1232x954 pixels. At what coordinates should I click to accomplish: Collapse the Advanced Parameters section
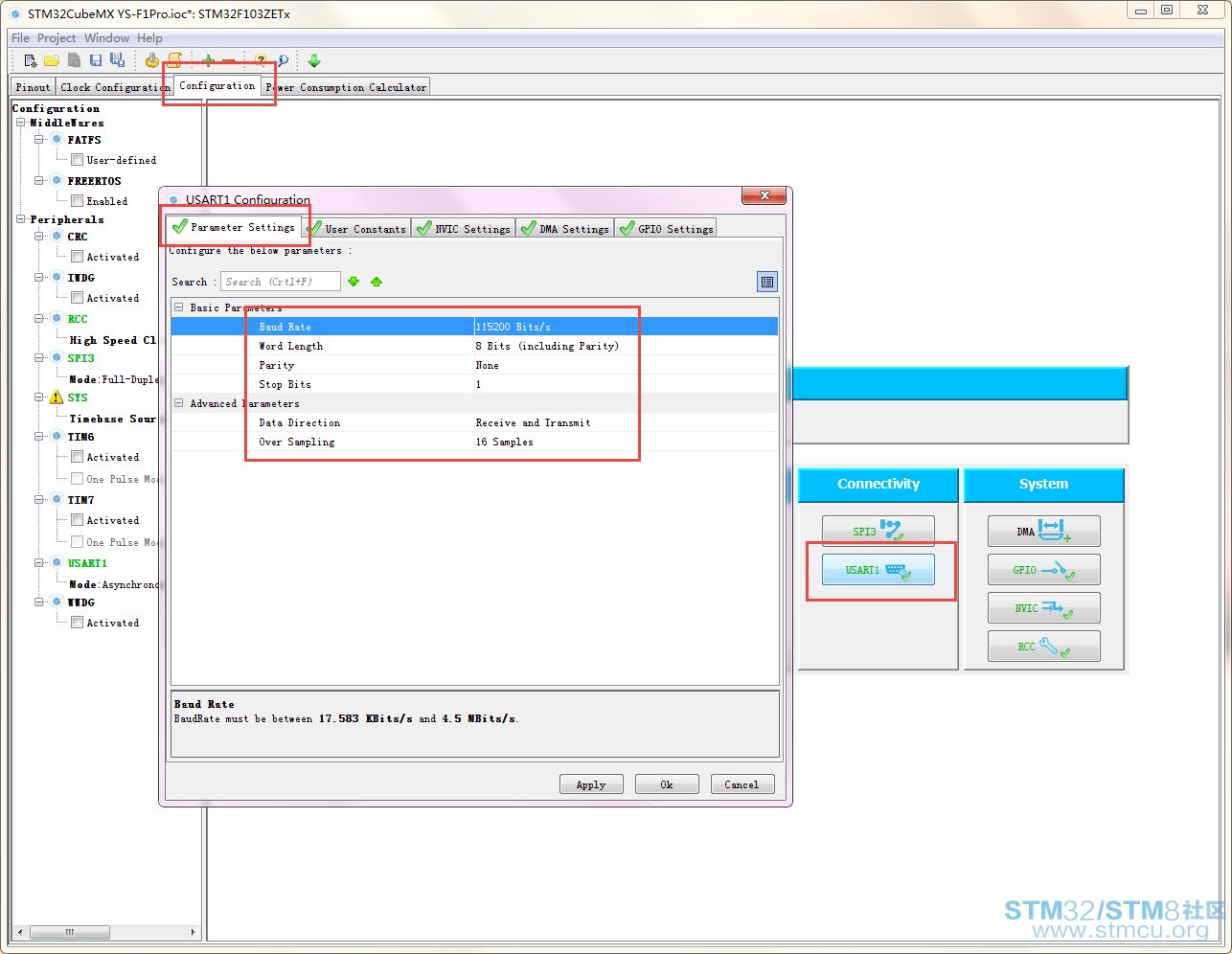(x=178, y=403)
